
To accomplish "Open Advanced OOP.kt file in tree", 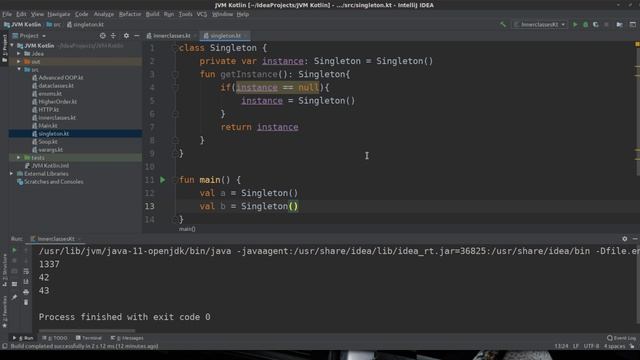I will coord(58,78).
